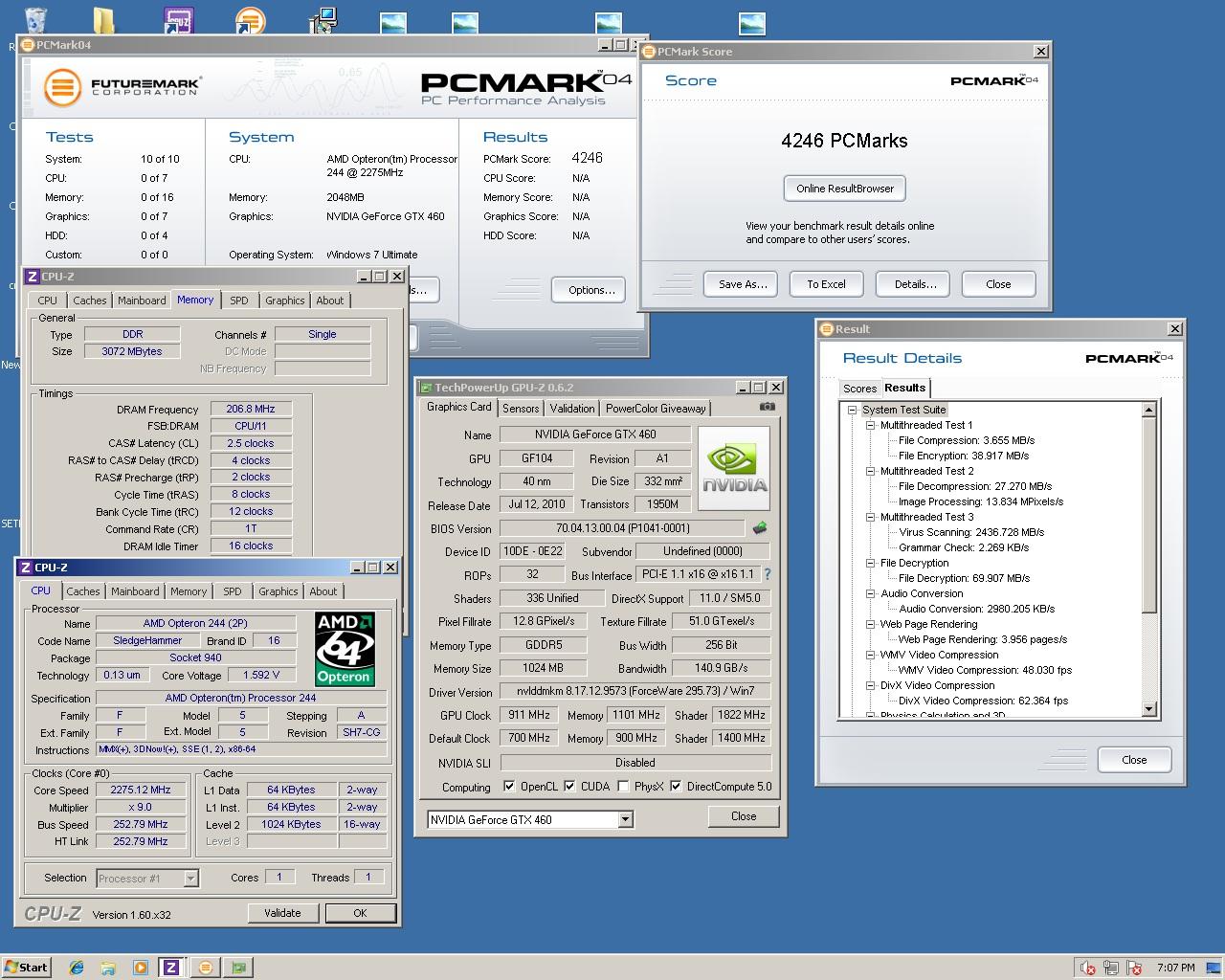The image size is (1225, 980).
Task: Collapse the Web Page Rendering node
Action: (x=870, y=624)
